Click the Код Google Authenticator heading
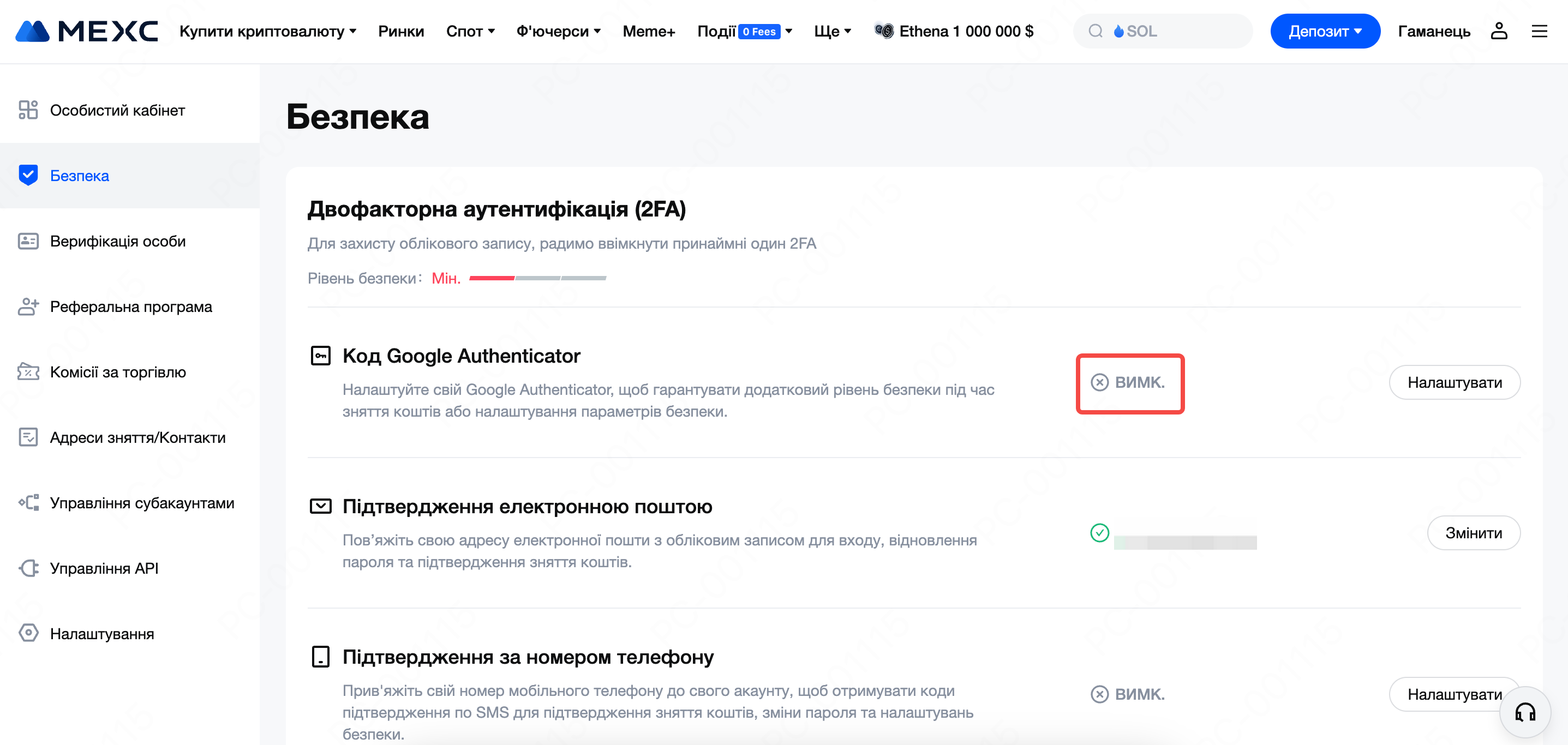The image size is (1568, 745). coord(462,356)
